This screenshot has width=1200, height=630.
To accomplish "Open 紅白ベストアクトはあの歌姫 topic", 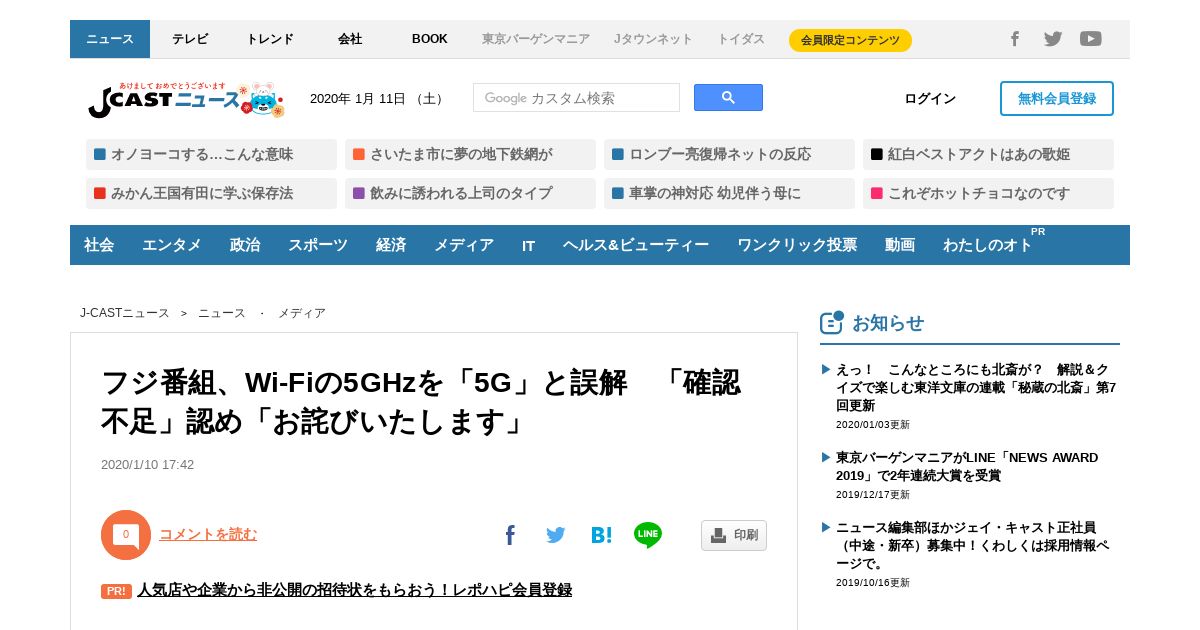I will coord(988,154).
